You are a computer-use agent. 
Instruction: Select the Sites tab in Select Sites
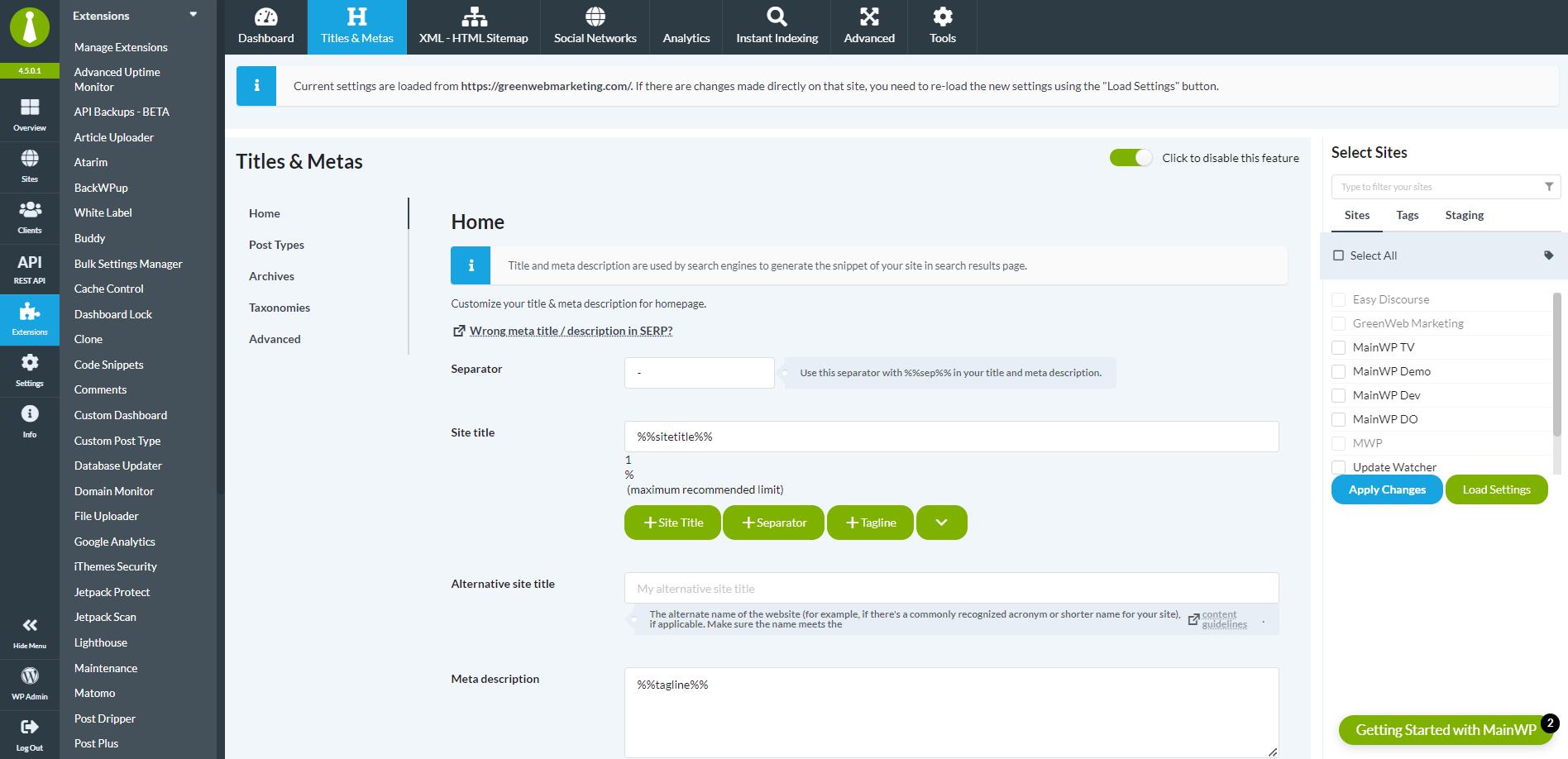[x=1357, y=215]
